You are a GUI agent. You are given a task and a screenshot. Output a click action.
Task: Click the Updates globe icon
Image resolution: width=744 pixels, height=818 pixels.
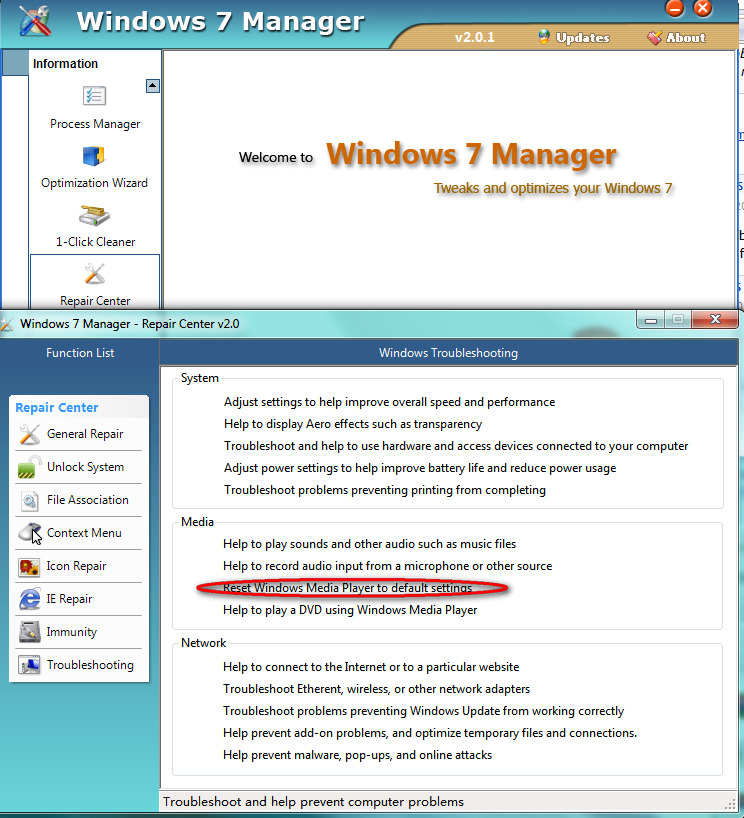[x=544, y=37]
